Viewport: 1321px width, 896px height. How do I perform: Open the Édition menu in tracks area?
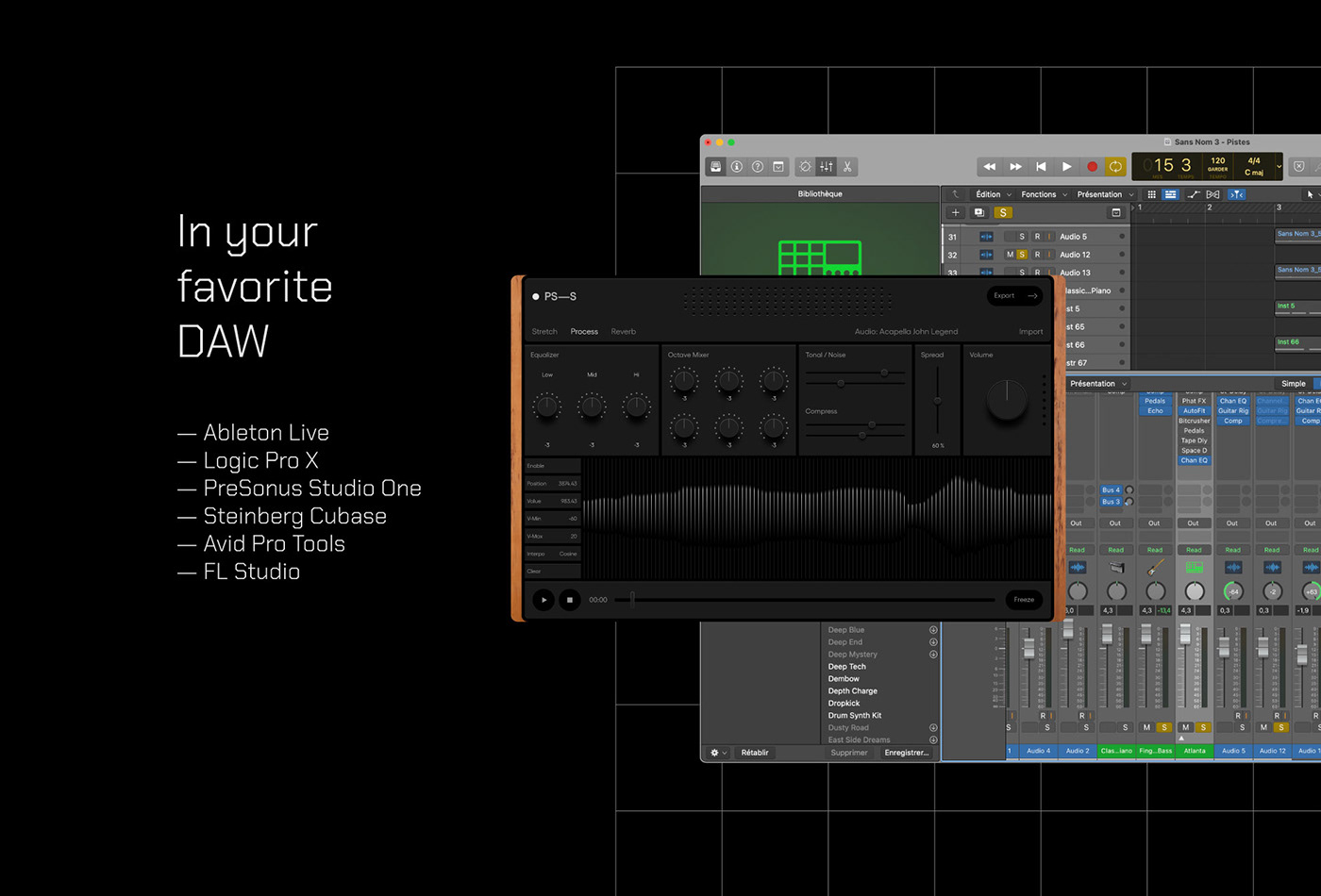pos(994,194)
